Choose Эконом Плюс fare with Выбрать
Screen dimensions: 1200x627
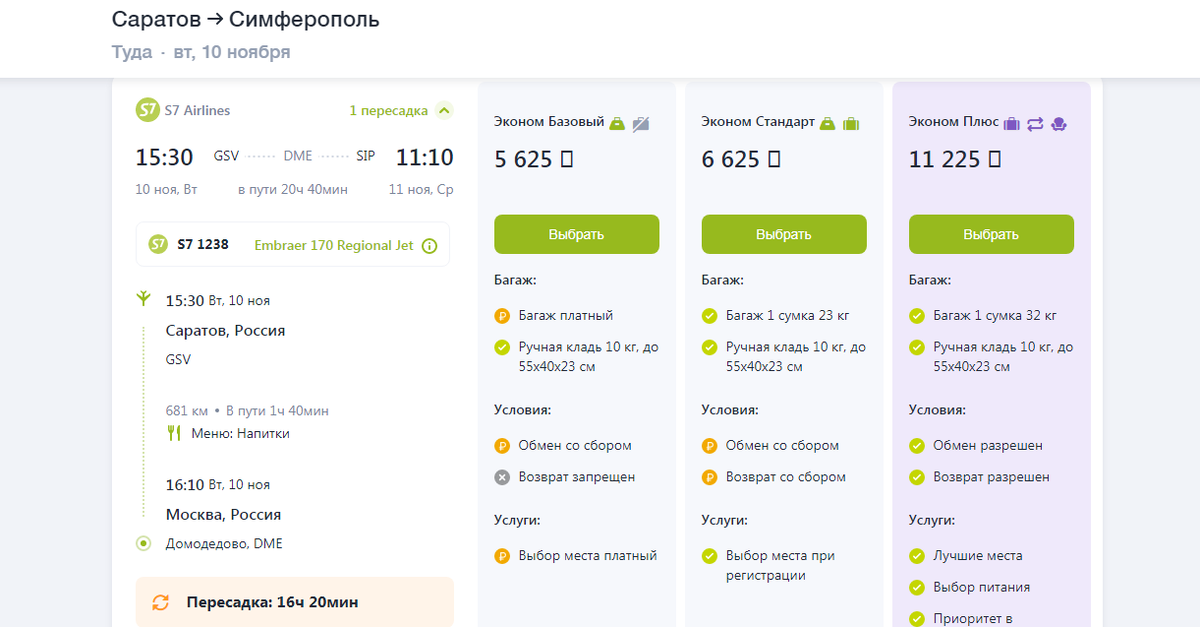point(991,234)
